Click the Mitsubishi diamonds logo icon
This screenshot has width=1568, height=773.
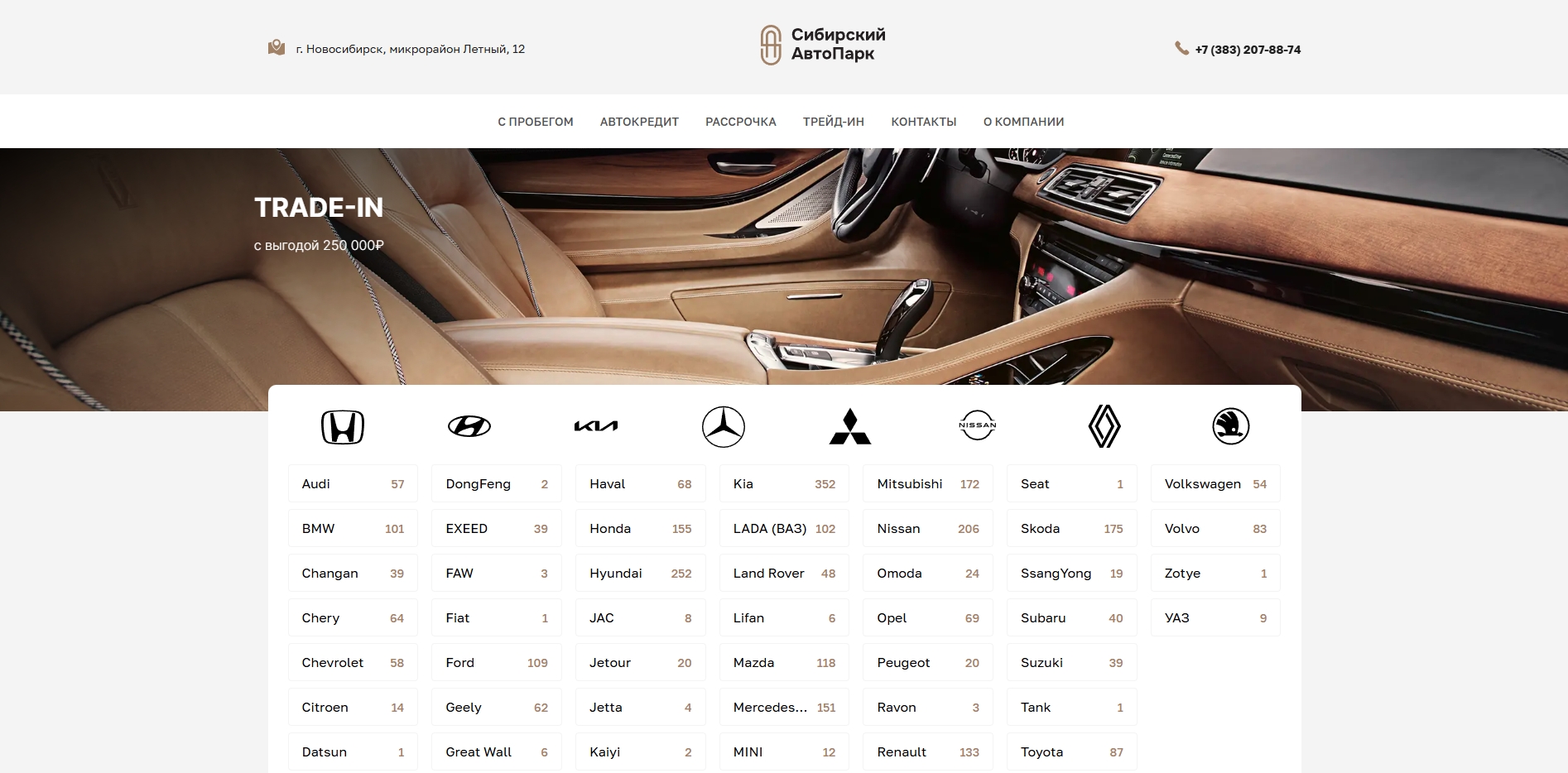[x=850, y=427]
